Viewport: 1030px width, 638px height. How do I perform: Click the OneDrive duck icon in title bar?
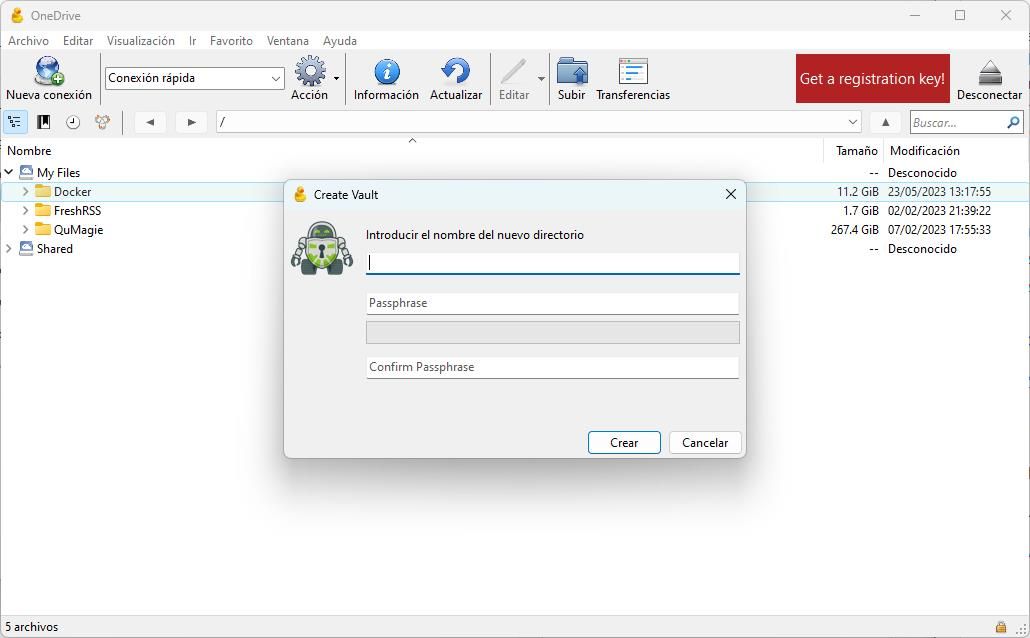[x=17, y=15]
